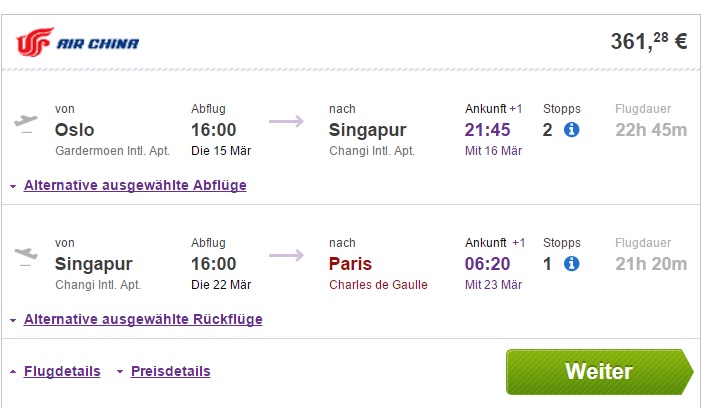Screen dimensions: 709x415
Task: Click the 06:20 arrival time
Action: click(487, 264)
